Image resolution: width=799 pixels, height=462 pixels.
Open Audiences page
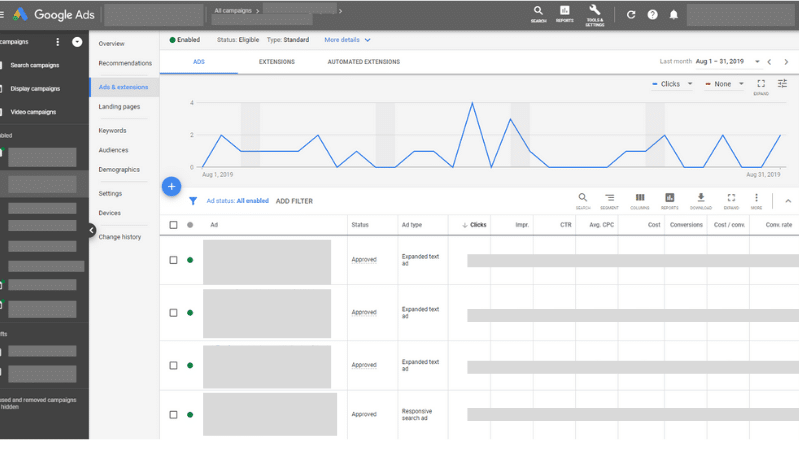(113, 150)
